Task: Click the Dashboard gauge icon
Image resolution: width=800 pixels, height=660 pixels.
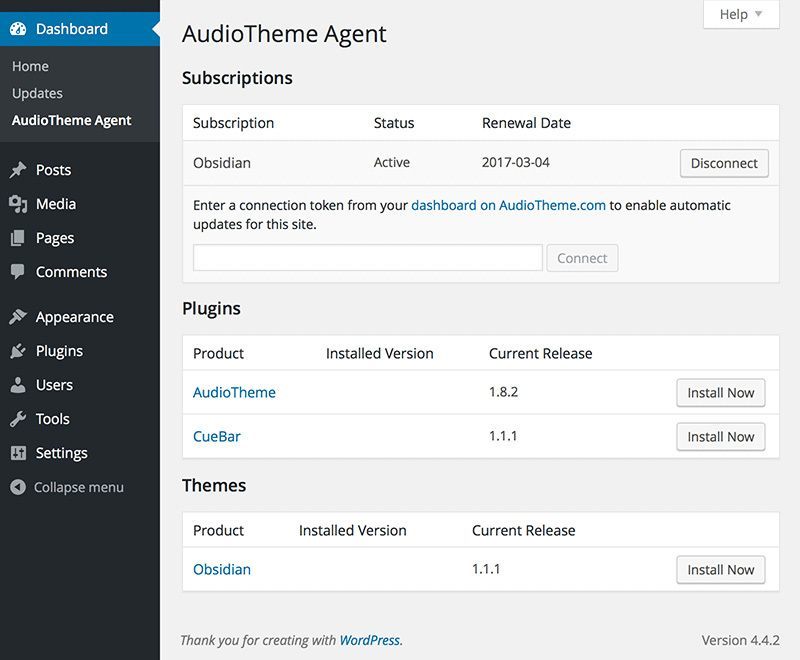Action: (18, 29)
